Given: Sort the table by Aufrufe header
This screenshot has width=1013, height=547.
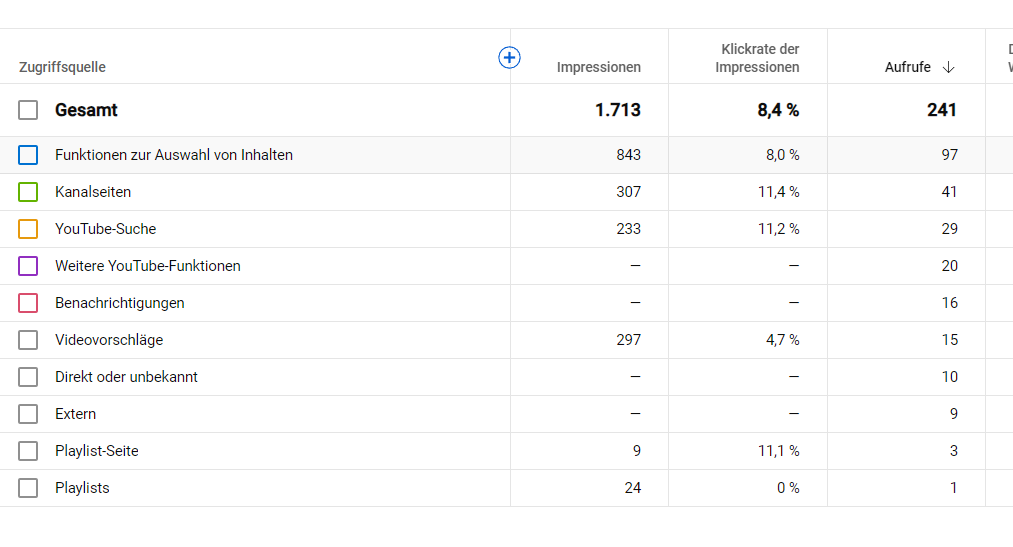Looking at the screenshot, I should 907,67.
